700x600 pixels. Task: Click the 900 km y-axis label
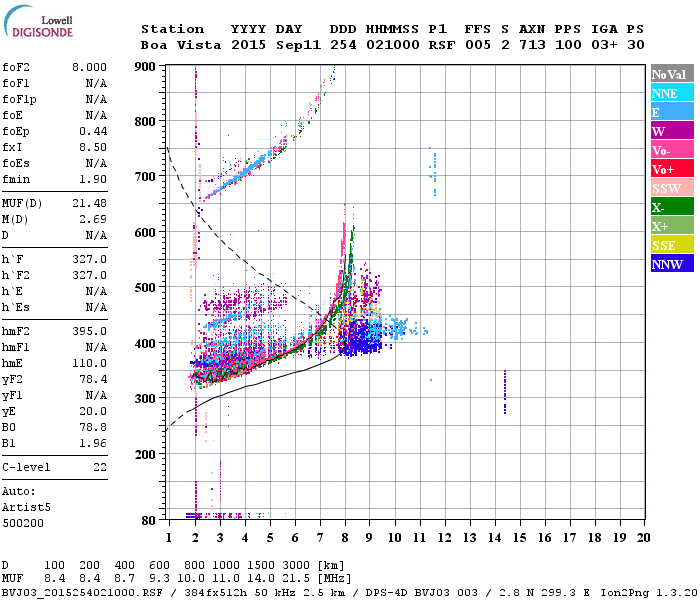point(145,67)
